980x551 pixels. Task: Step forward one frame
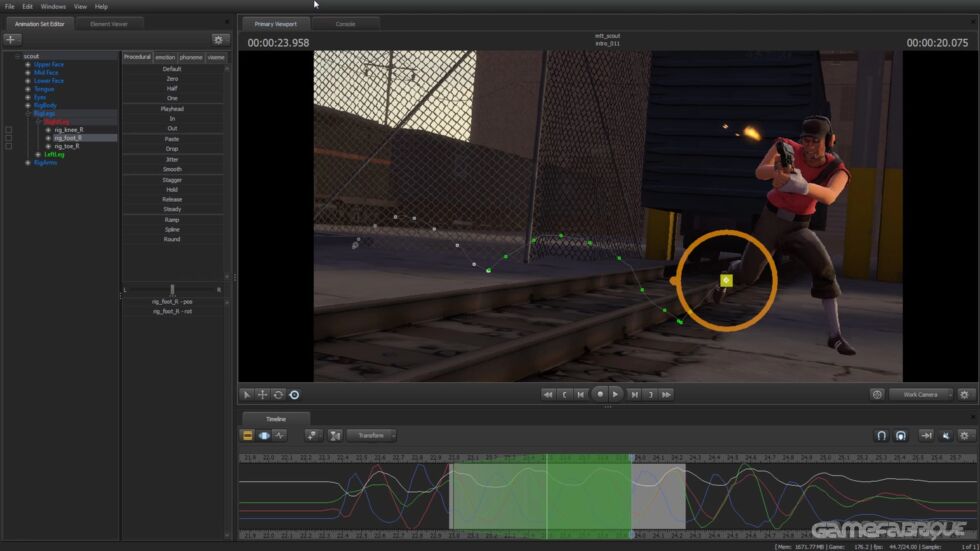click(x=634, y=395)
